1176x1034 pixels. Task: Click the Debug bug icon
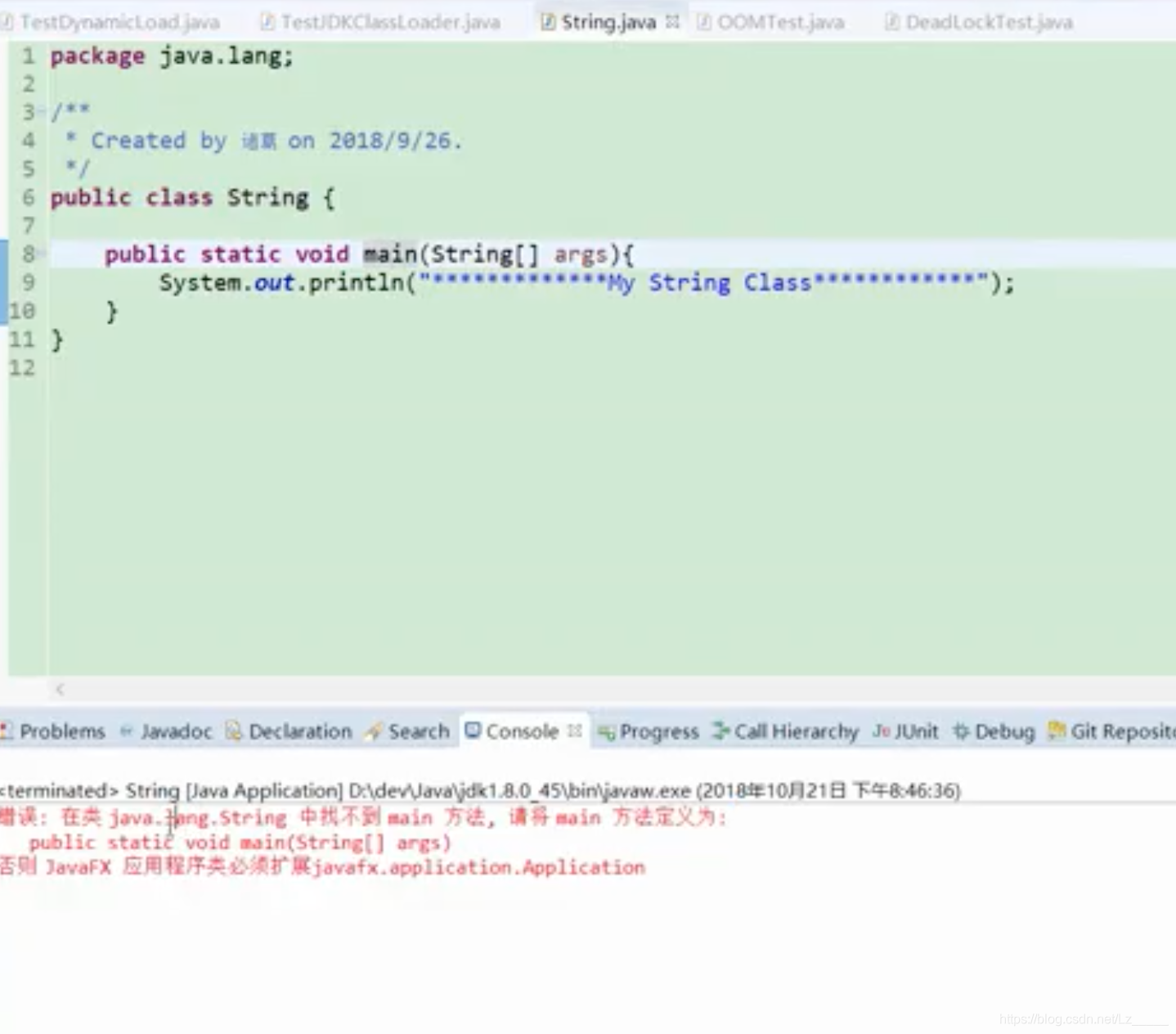[x=961, y=731]
